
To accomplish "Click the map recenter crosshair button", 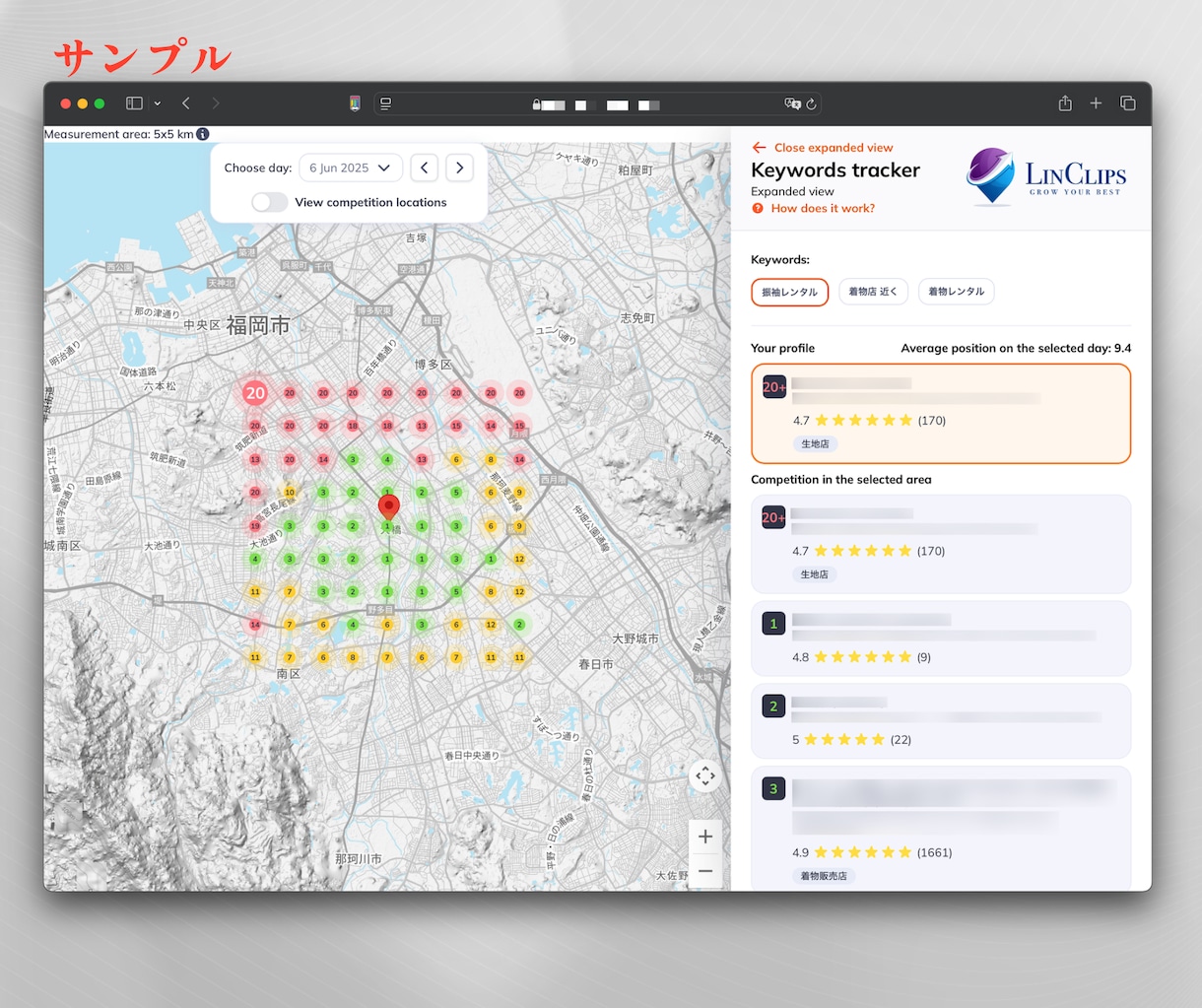I will click(x=705, y=775).
